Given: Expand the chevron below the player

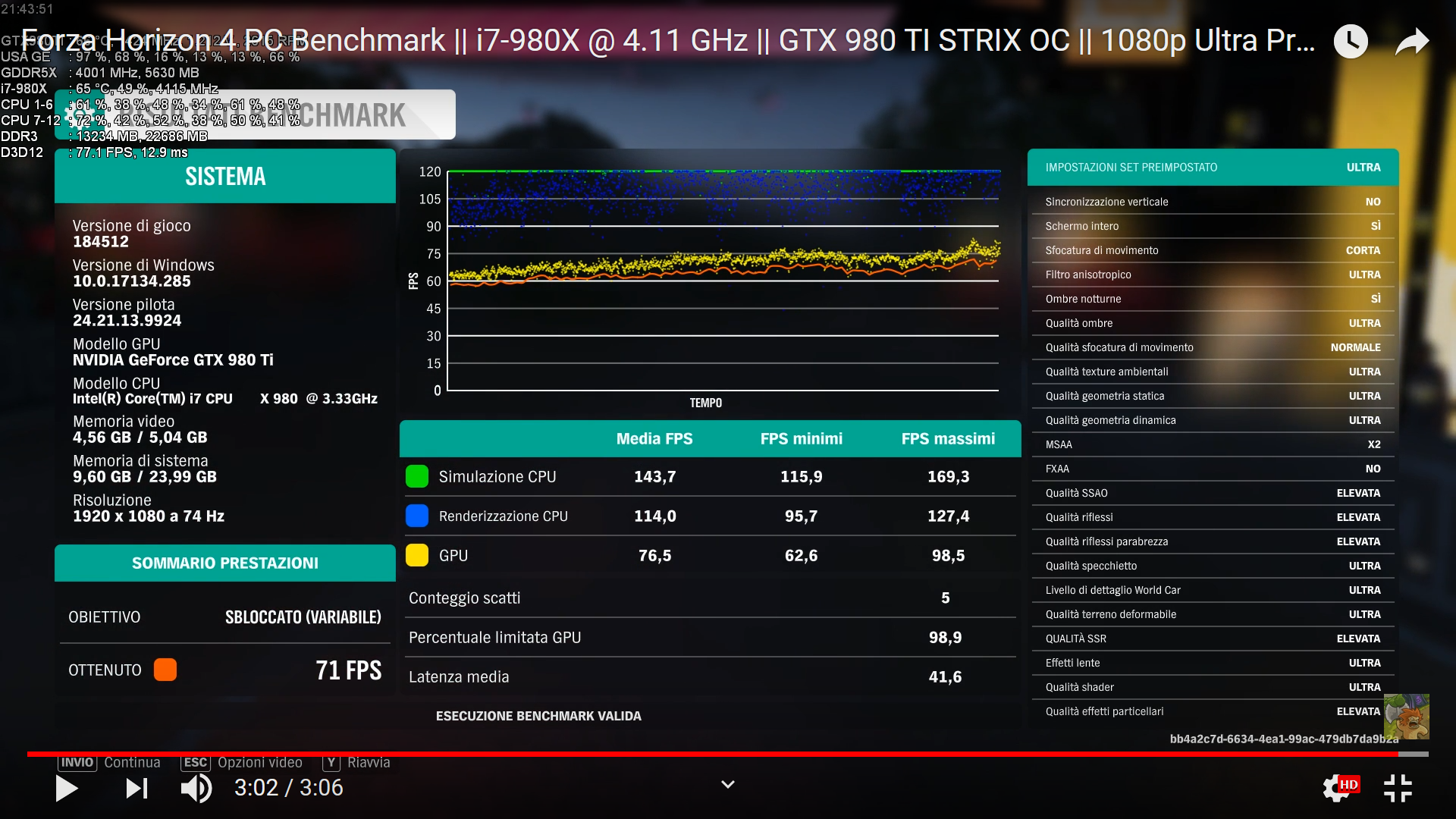Looking at the screenshot, I should 727,784.
